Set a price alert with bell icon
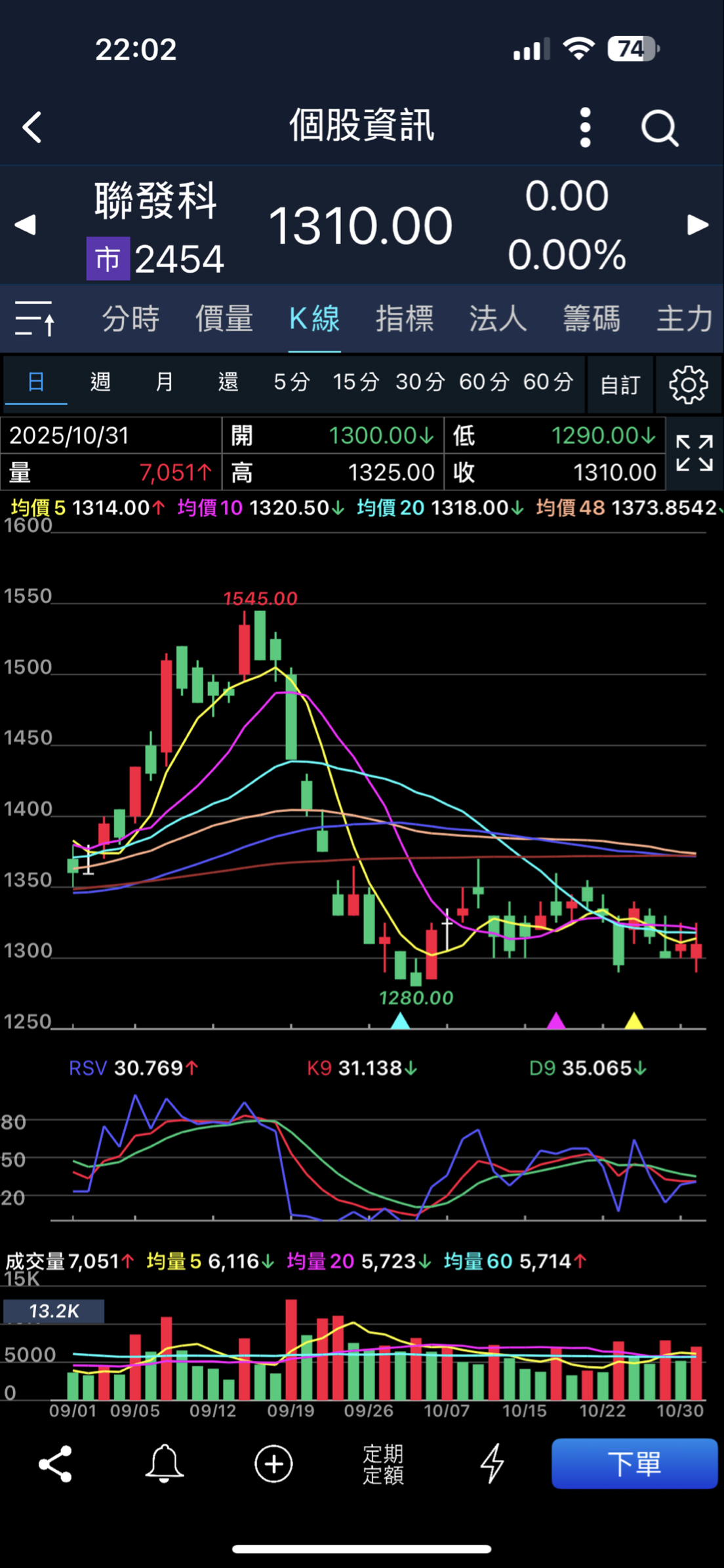Screen dimensions: 724x1568 pyautogui.click(x=164, y=1464)
